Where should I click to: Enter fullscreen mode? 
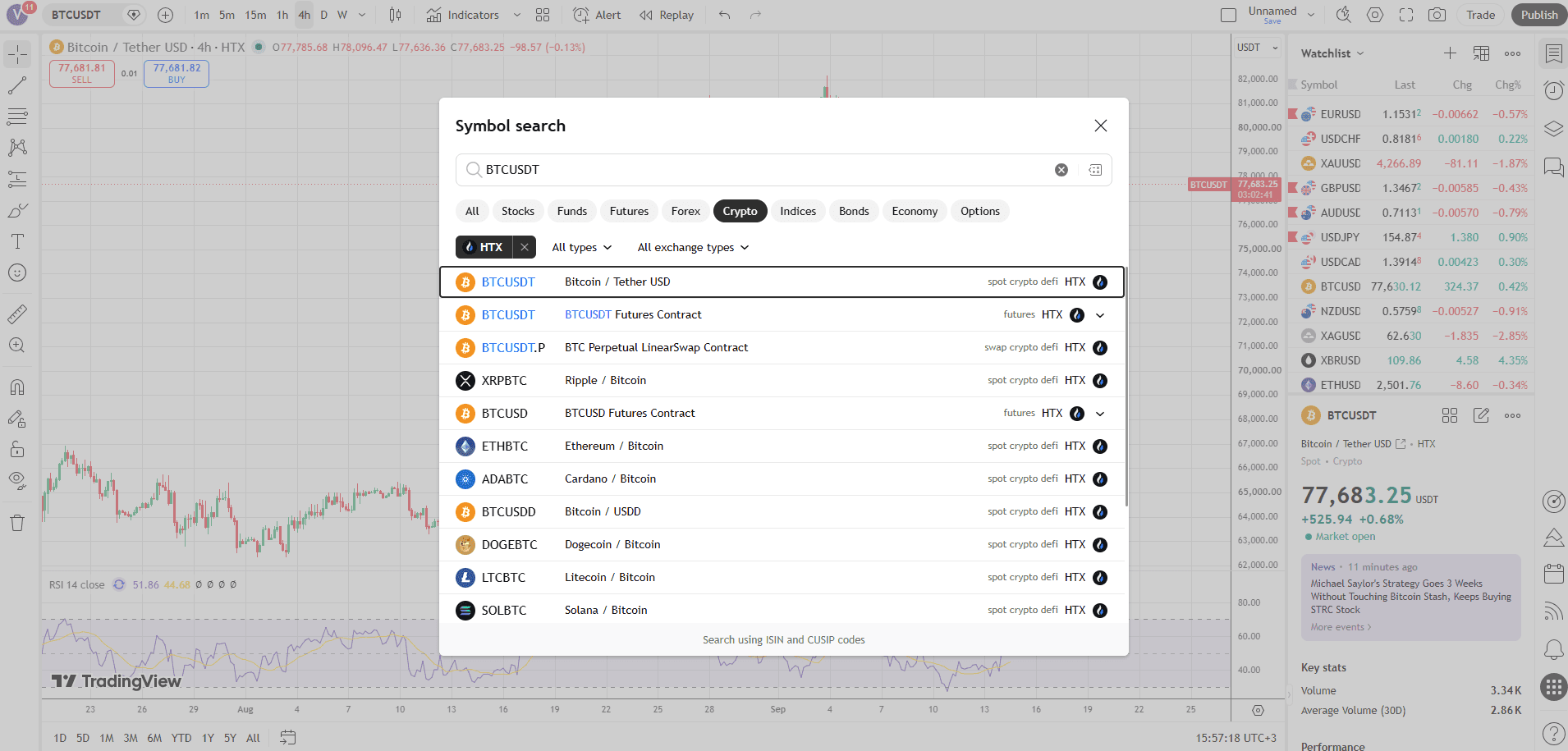coord(1406,15)
